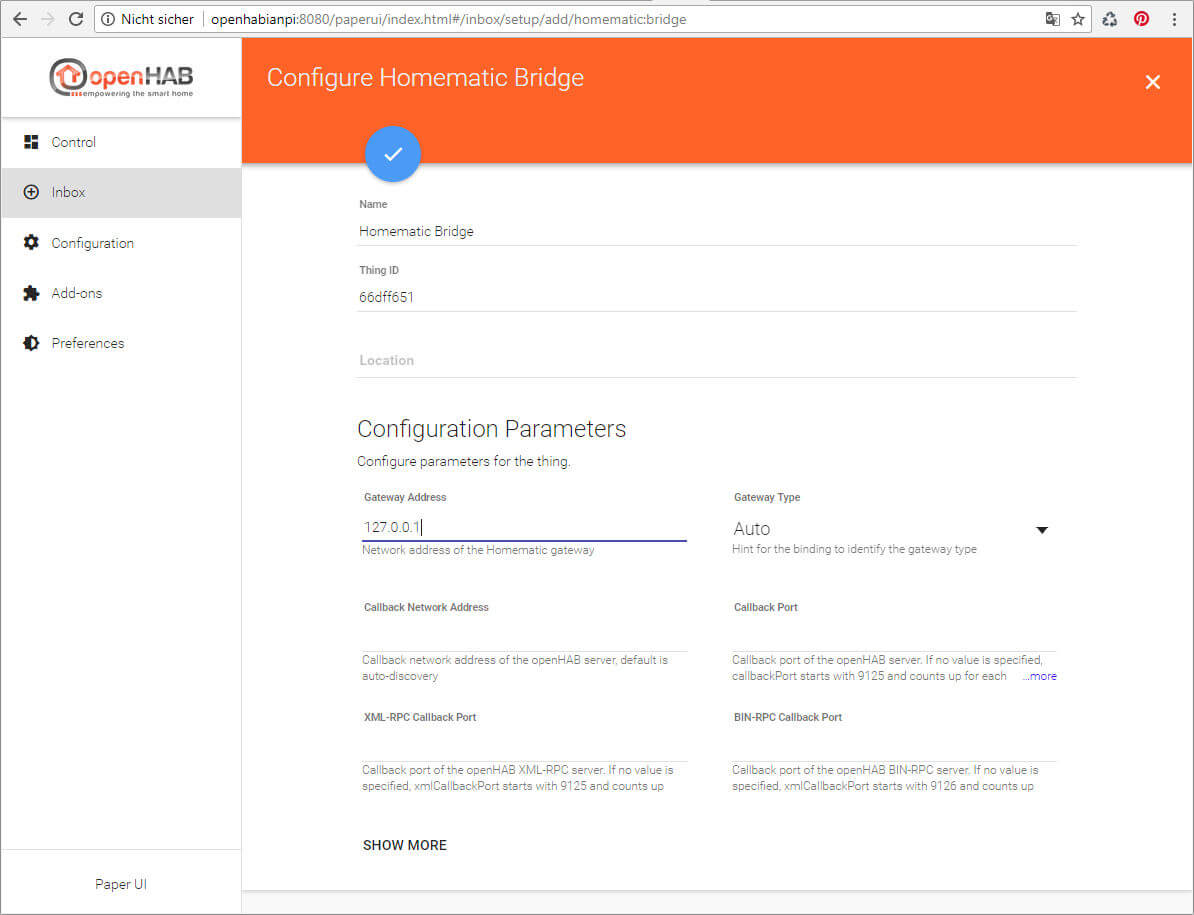The height and width of the screenshot is (915, 1194).
Task: Open Configuration in the sidebar
Action: (121, 243)
